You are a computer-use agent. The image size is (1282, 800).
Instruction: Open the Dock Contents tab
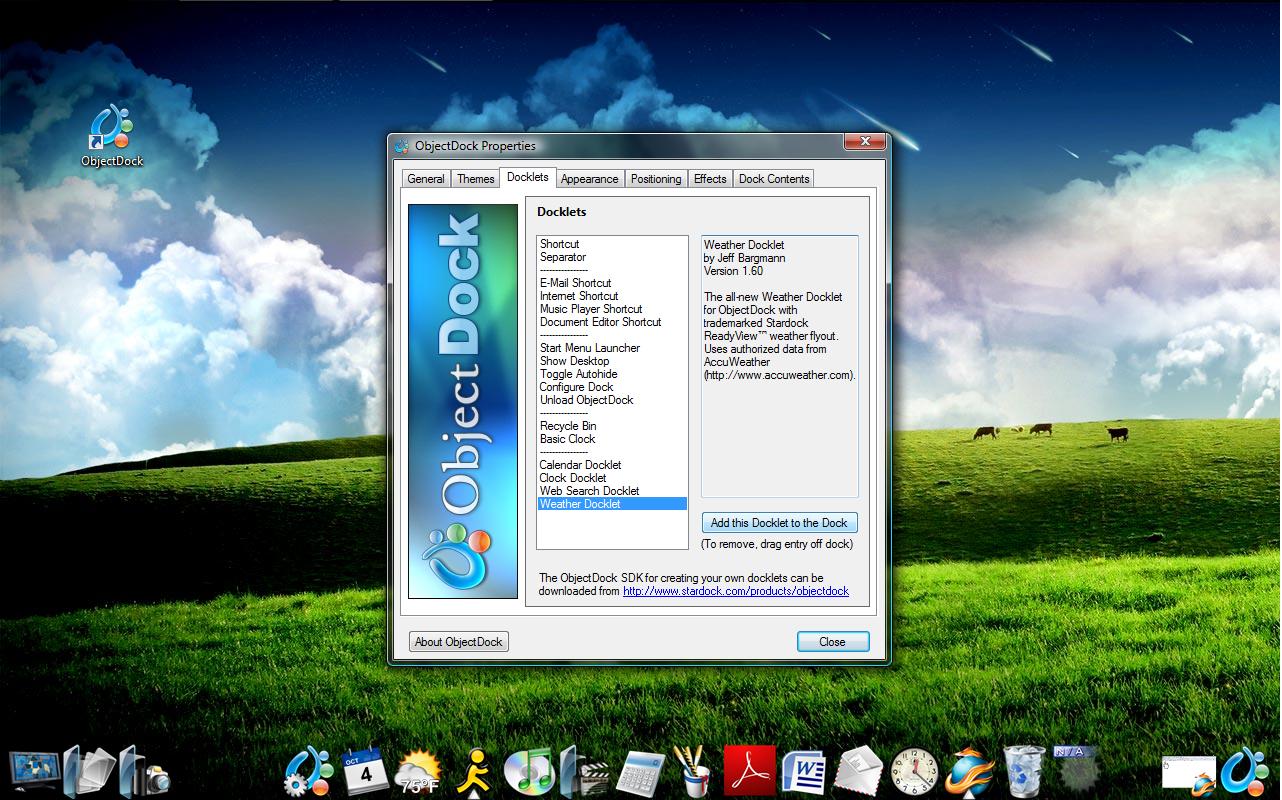[774, 179]
